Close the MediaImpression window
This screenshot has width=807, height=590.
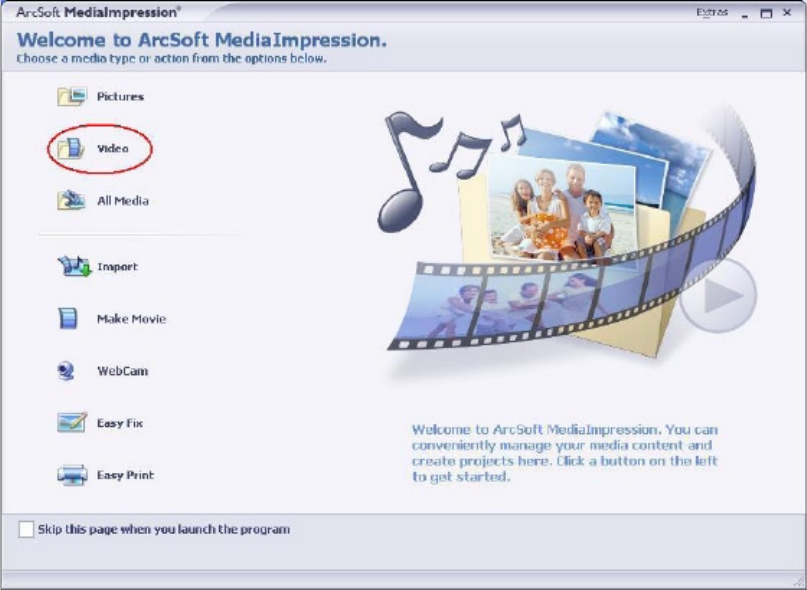pyautogui.click(x=787, y=12)
